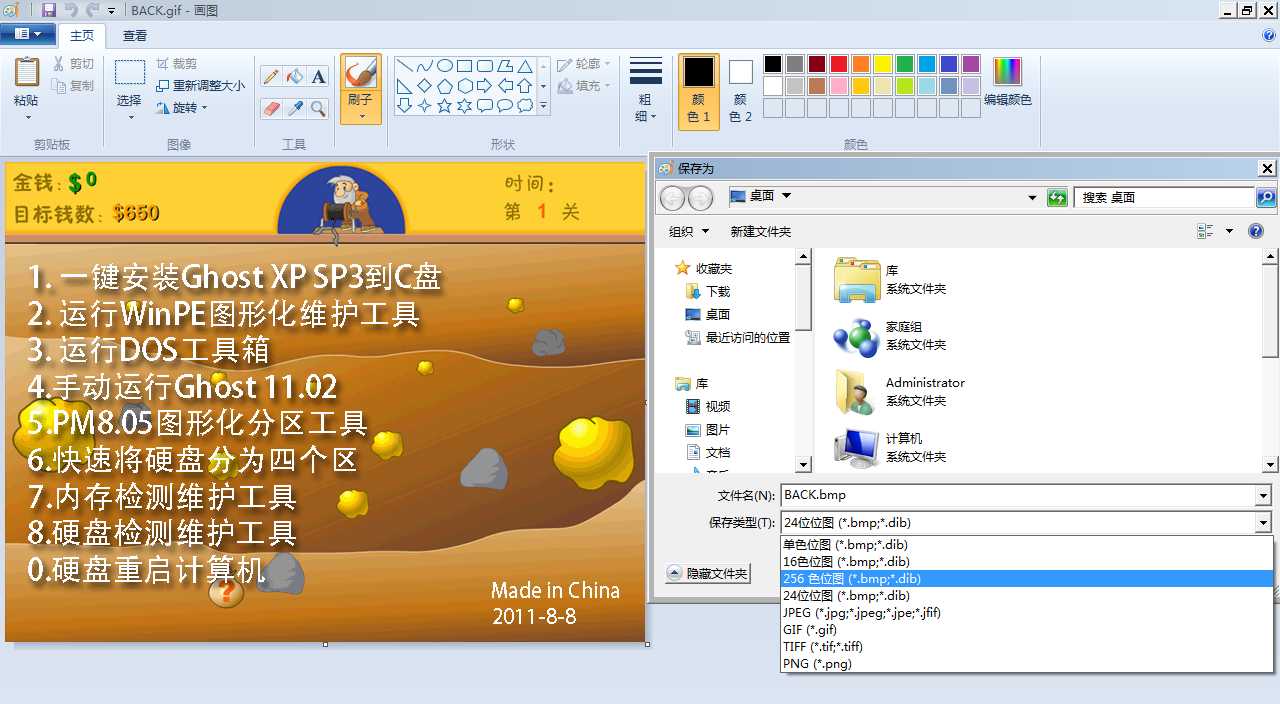Click the Save icon in quick access toolbar
The height and width of the screenshot is (704, 1280).
pyautogui.click(x=50, y=10)
